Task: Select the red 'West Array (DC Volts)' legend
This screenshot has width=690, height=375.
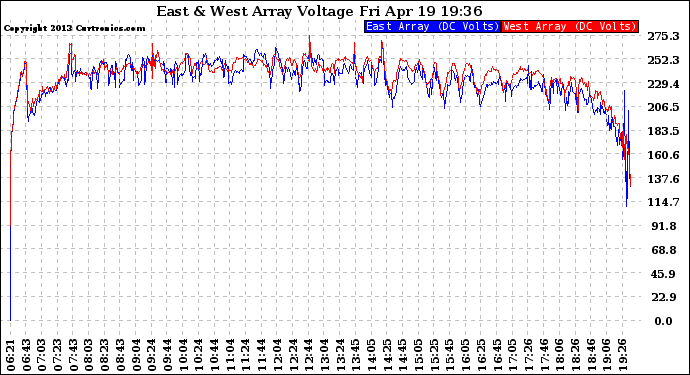Action: pos(570,26)
